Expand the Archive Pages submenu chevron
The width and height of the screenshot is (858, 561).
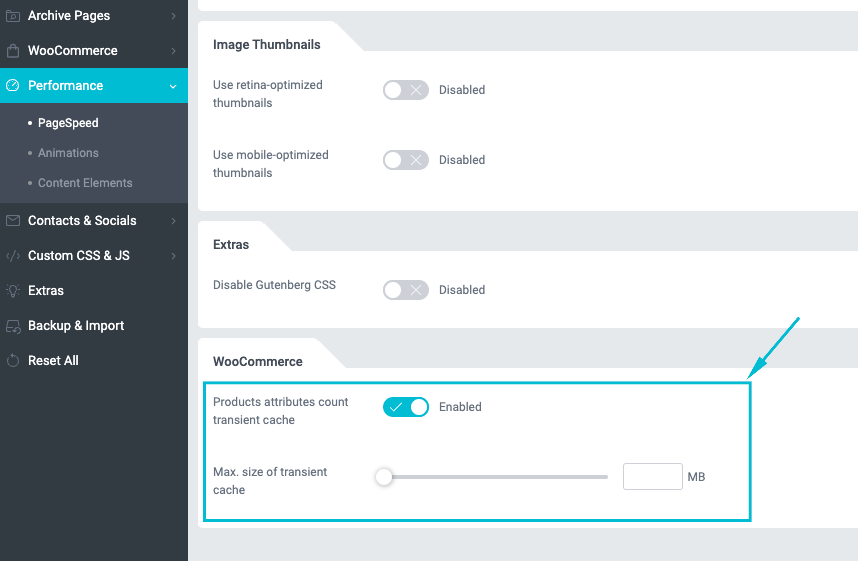pos(173,16)
